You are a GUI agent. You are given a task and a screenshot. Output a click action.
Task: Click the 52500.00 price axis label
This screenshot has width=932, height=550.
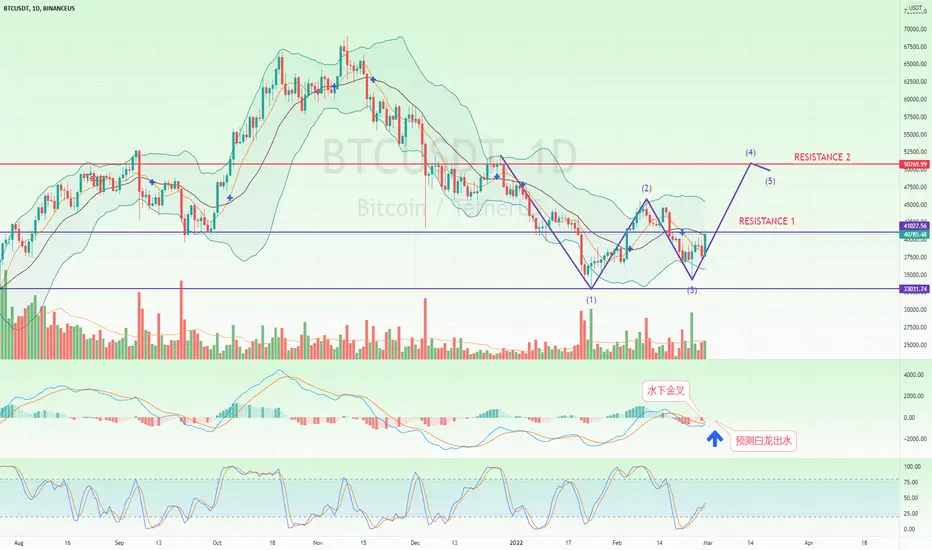(x=915, y=152)
